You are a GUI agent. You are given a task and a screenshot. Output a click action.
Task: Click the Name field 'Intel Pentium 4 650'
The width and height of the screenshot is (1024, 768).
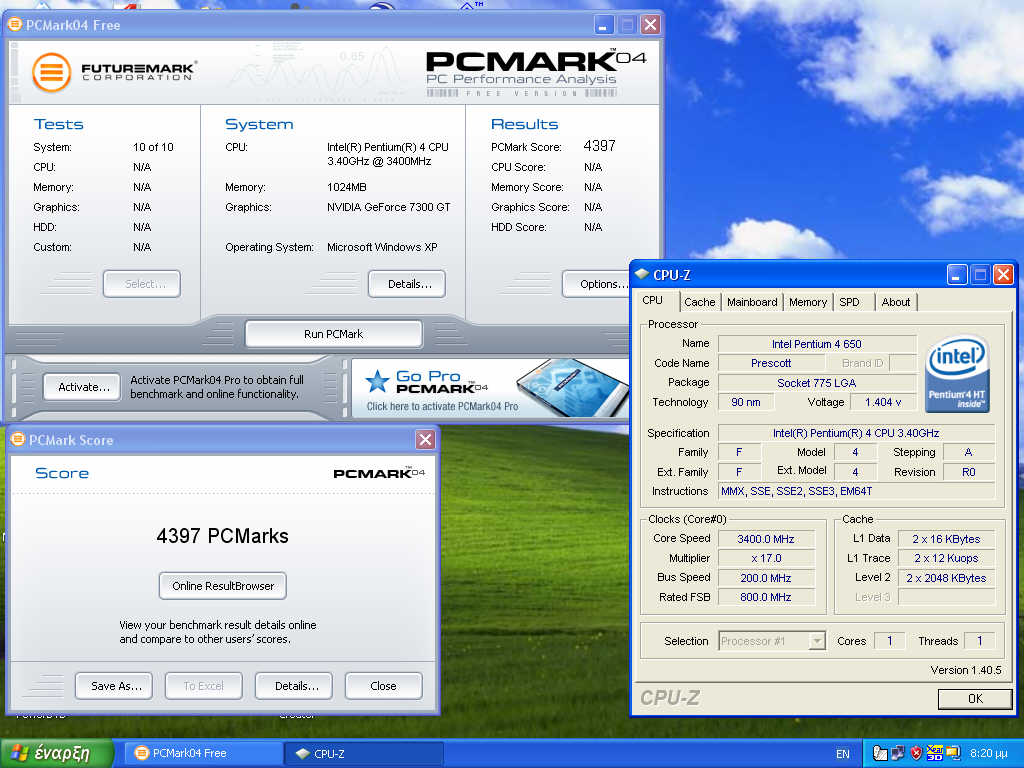pyautogui.click(x=816, y=344)
